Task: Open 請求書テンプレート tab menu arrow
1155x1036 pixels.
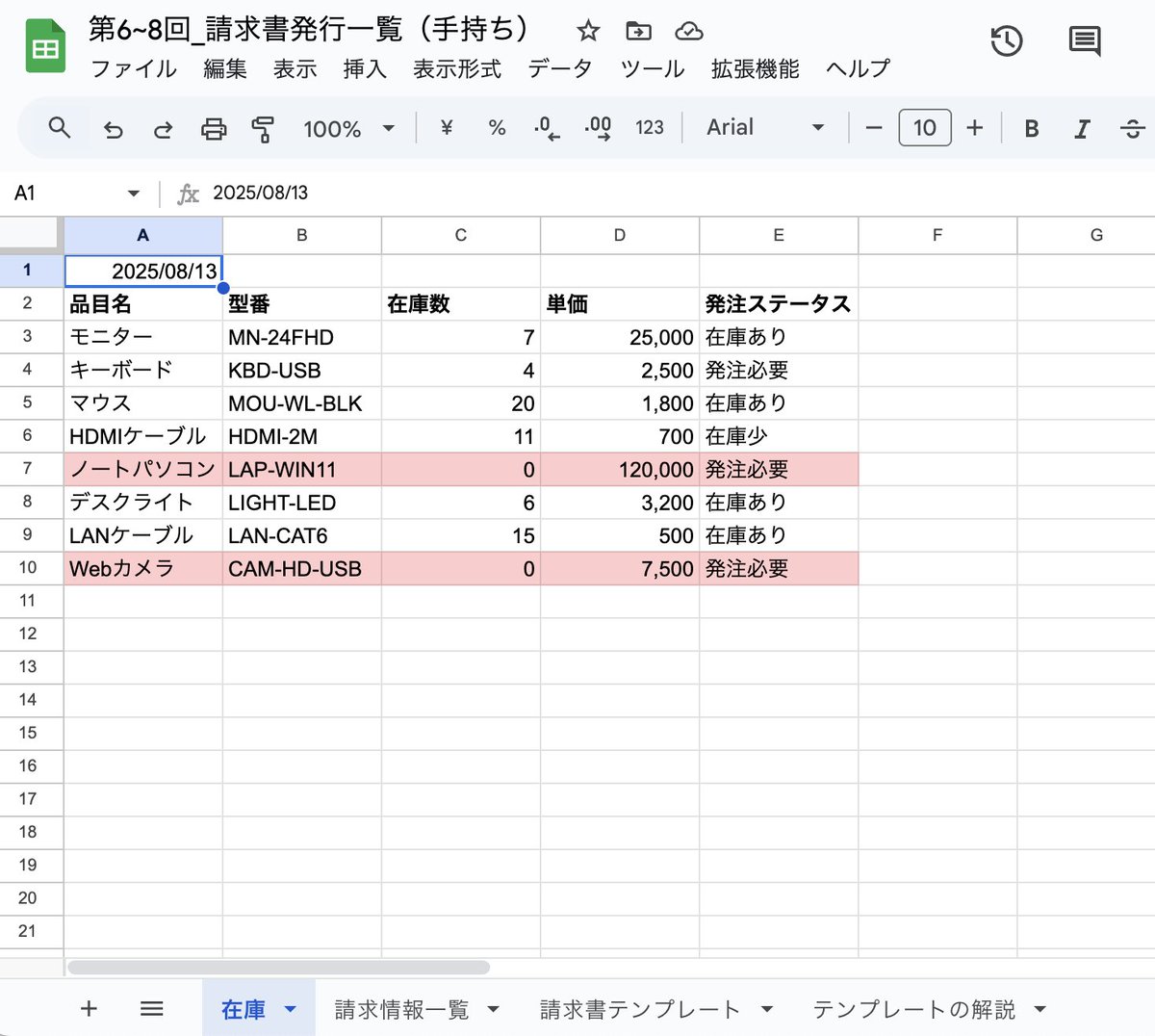Action: pyautogui.click(x=767, y=1009)
